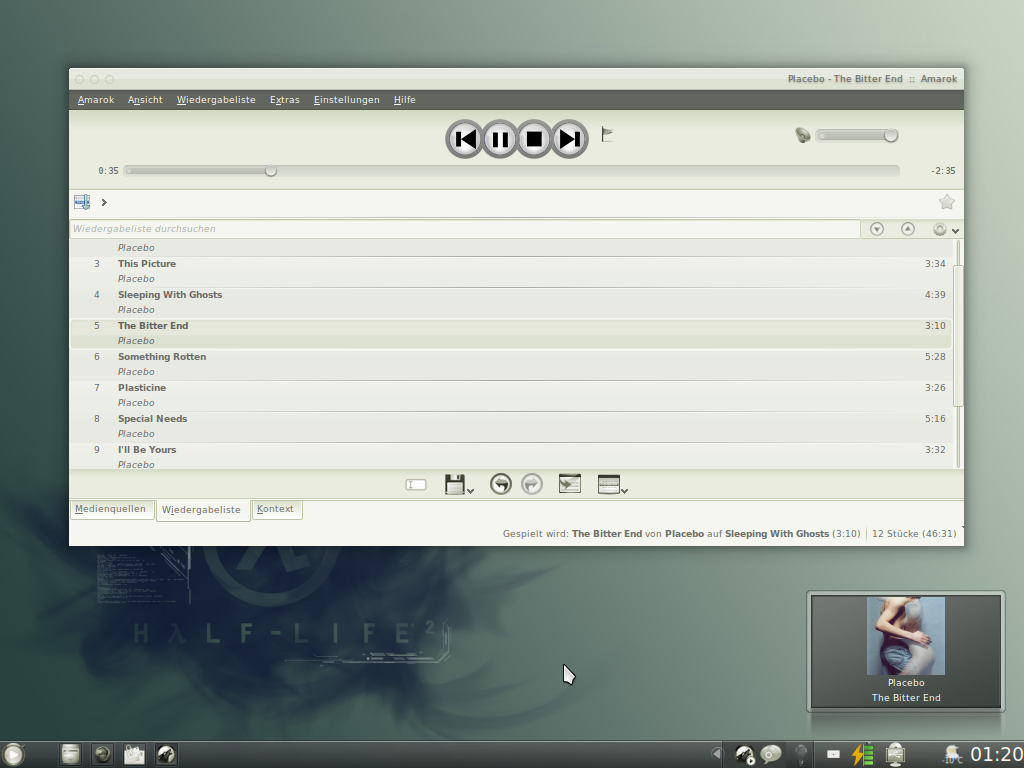Open the track progression dropdown arrow
This screenshot has height=768, width=1024.
coord(624,490)
